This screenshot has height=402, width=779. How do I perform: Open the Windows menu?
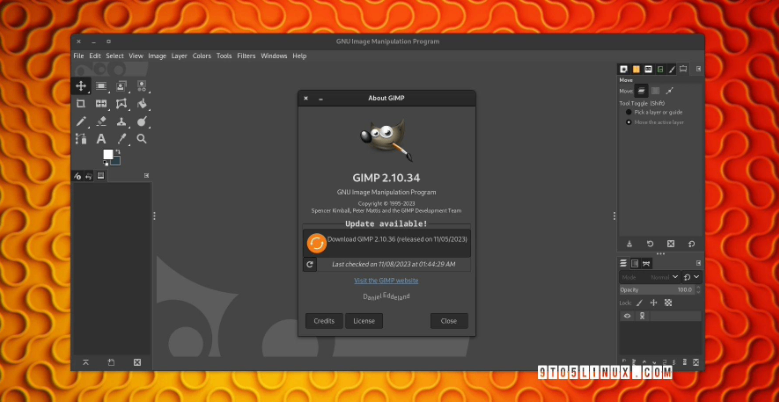274,56
